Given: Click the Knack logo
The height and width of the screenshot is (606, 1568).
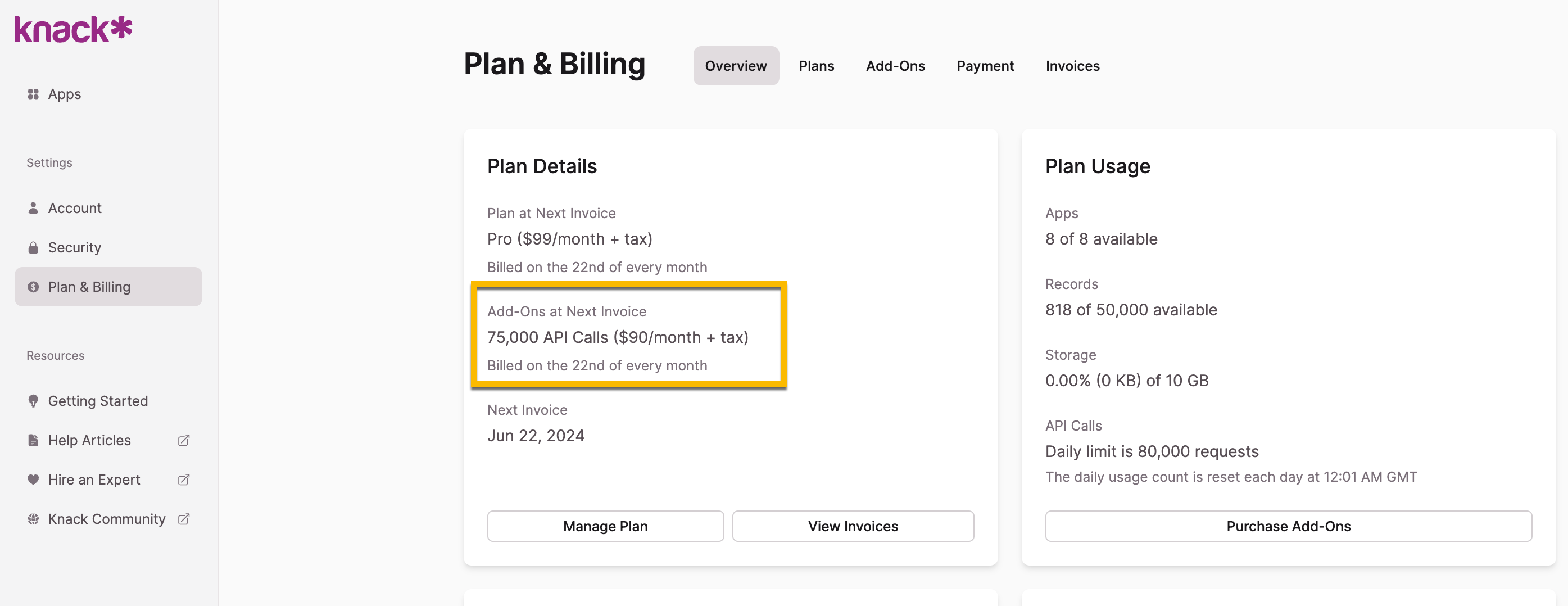Looking at the screenshot, I should tap(73, 29).
